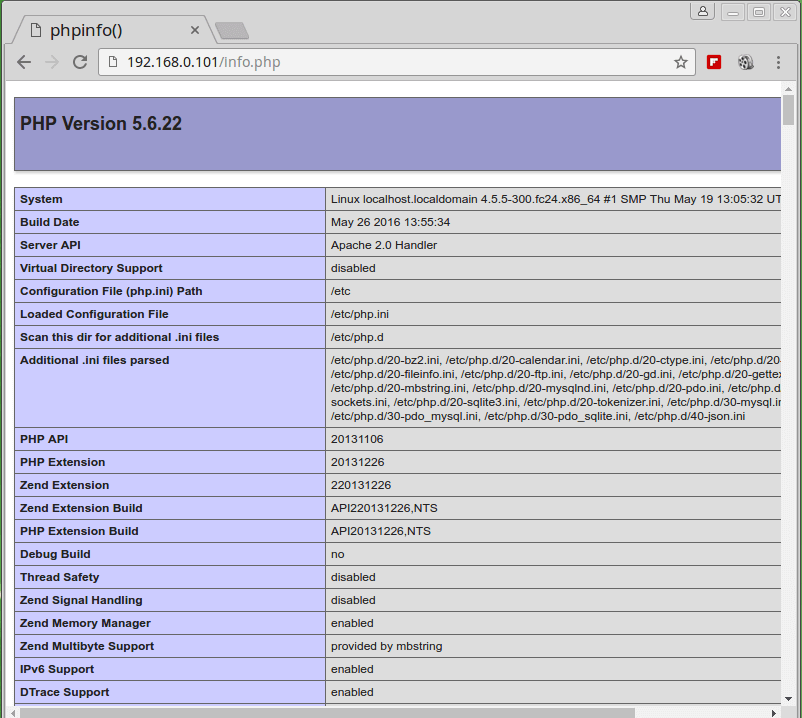Screen dimensions: 802x718
Task: Reload the info.php page
Action: [x=80, y=62]
